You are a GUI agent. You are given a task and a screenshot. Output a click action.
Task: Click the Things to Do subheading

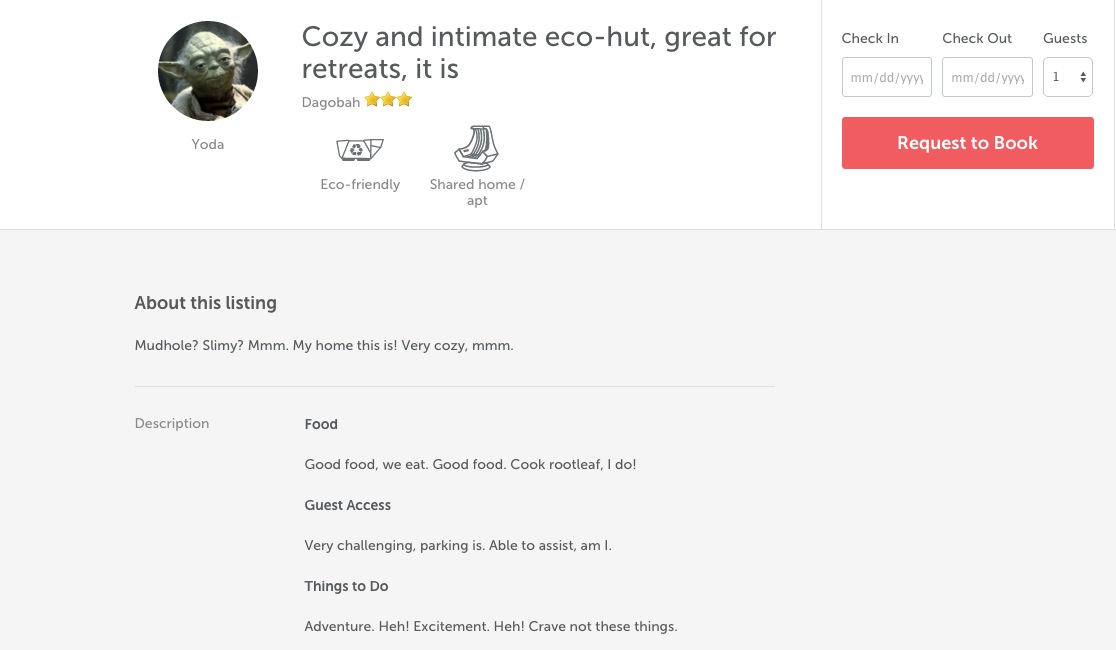(x=346, y=587)
